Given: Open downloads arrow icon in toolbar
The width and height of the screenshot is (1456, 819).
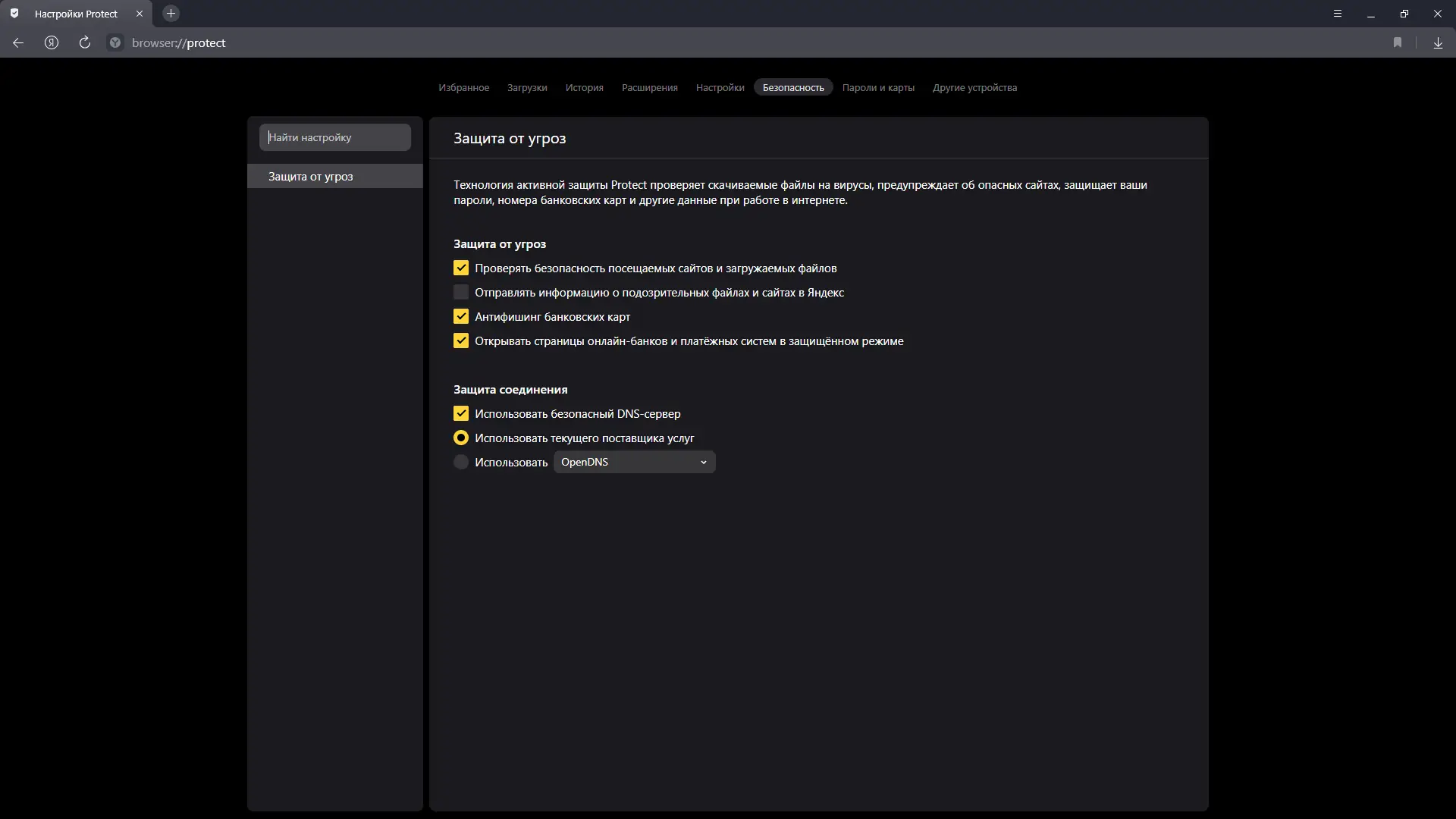Looking at the screenshot, I should (x=1438, y=42).
